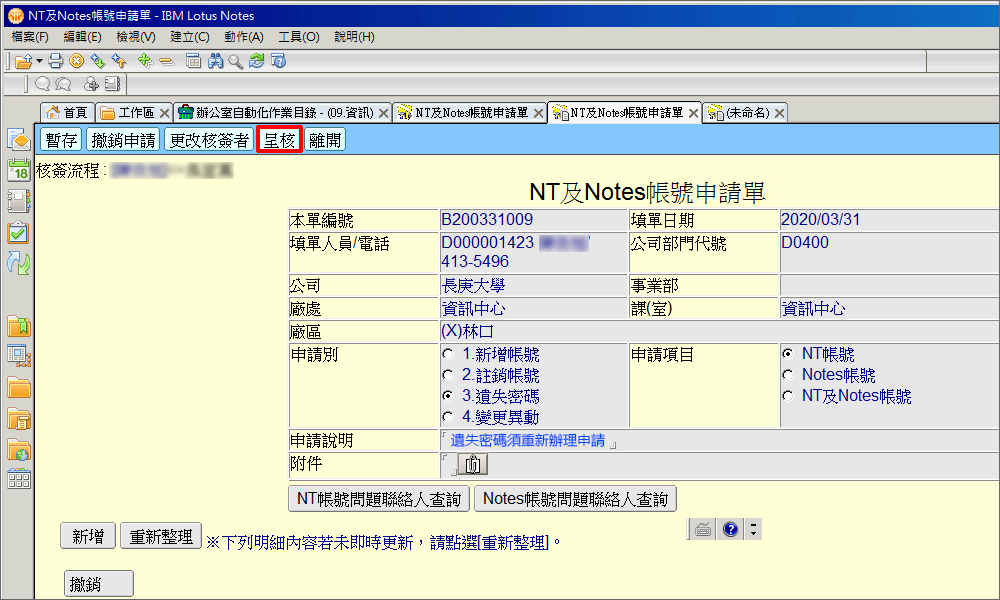Click the green plus Expand icon
The image size is (1000, 600).
(x=145, y=61)
